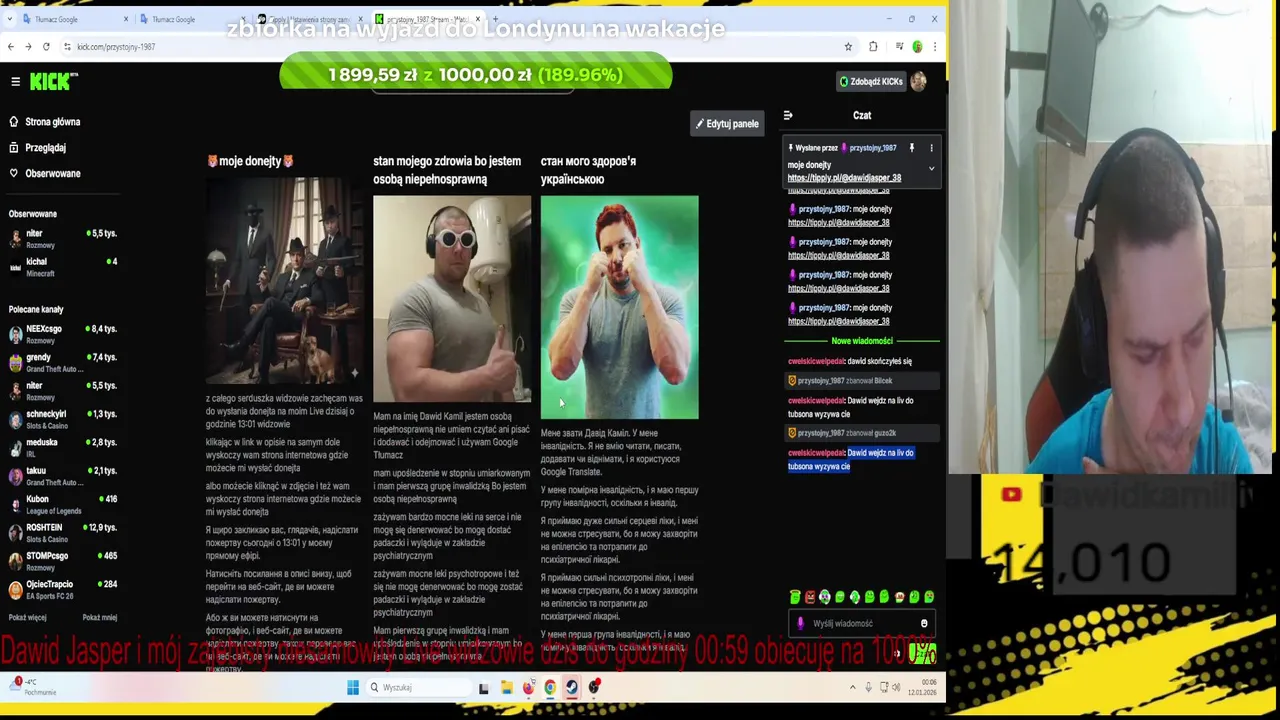This screenshot has height=720, width=1280.
Task: Open File Explorer from the taskbar
Action: point(507,687)
